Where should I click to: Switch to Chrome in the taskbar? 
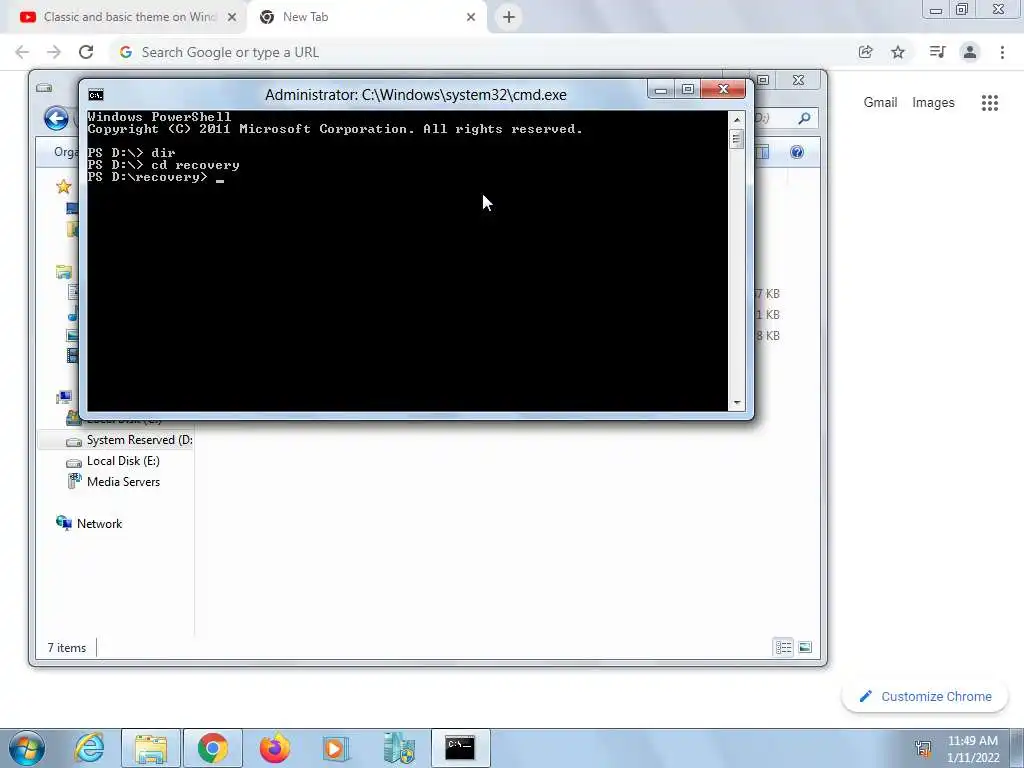212,748
